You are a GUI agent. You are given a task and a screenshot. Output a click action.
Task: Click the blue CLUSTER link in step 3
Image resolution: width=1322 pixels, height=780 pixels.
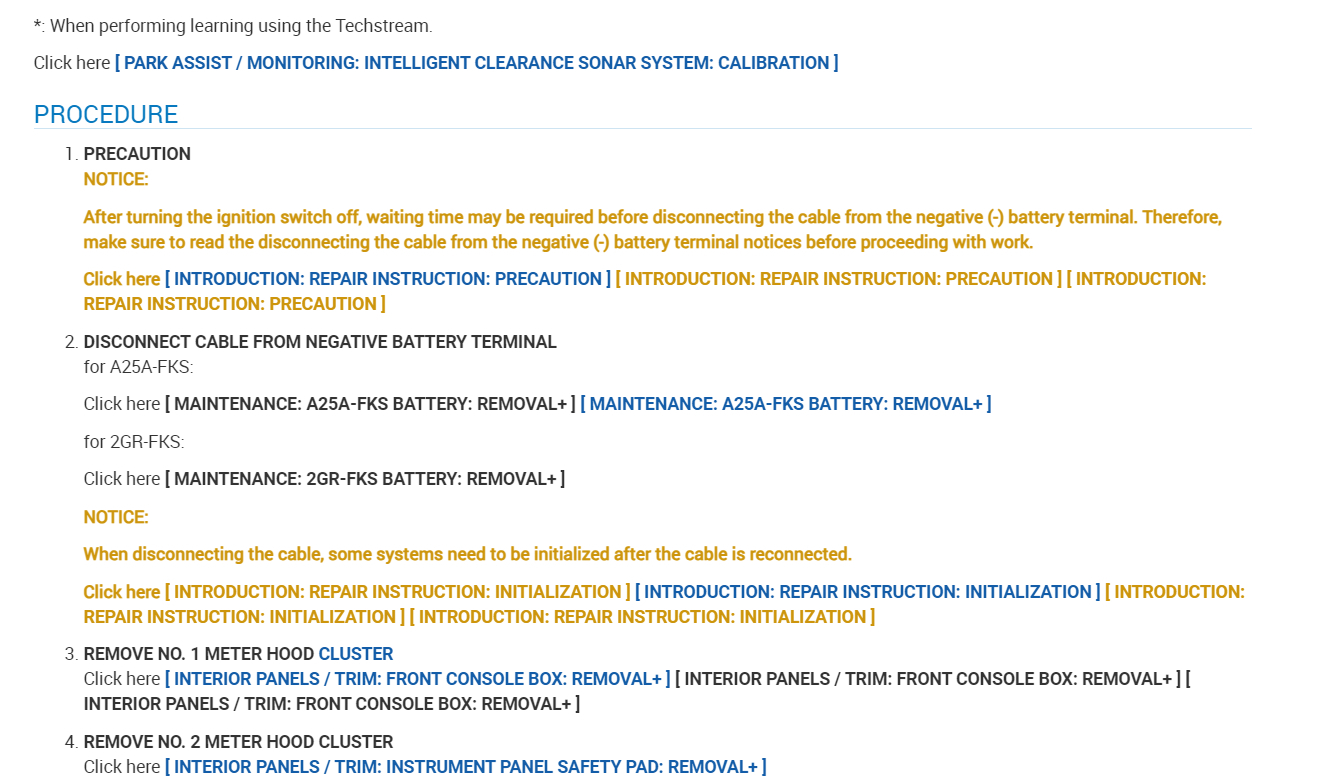[x=355, y=654]
